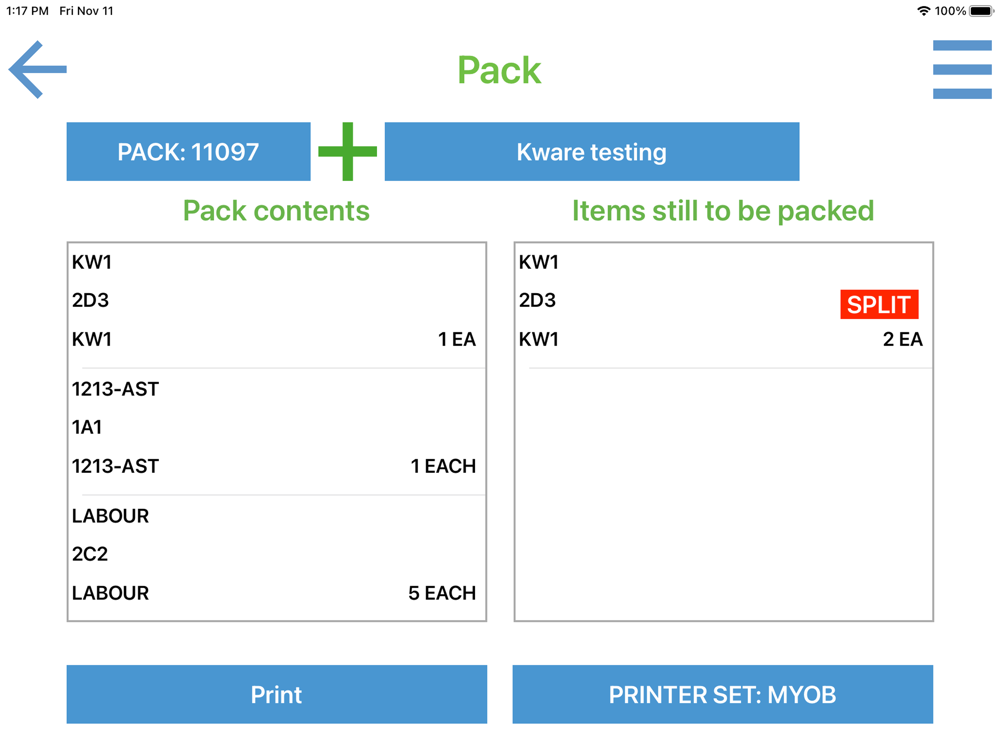The height and width of the screenshot is (750, 1000).
Task: Select 1213-AST item in Pack contents
Action: click(115, 389)
